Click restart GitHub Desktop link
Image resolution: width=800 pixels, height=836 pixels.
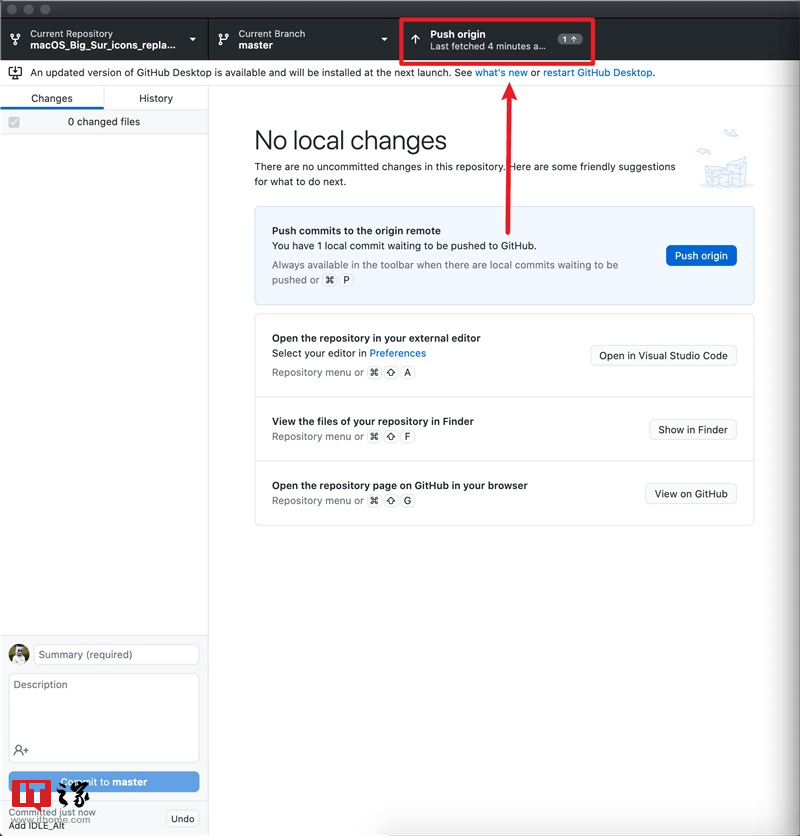click(597, 73)
